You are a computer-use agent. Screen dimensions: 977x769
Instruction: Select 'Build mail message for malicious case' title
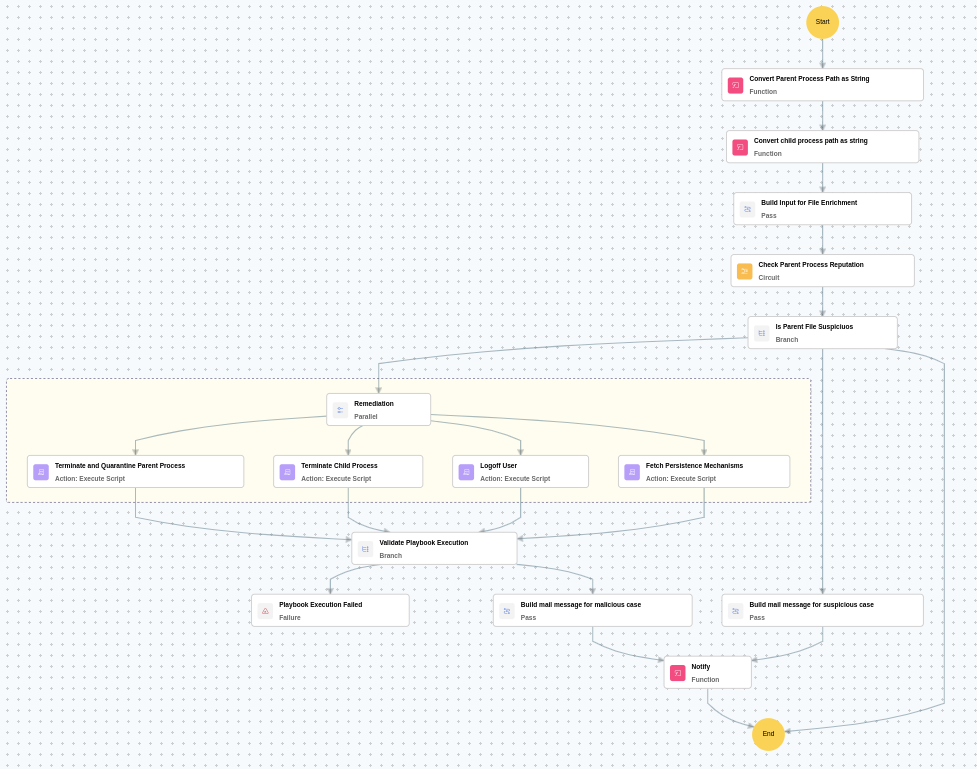(581, 604)
